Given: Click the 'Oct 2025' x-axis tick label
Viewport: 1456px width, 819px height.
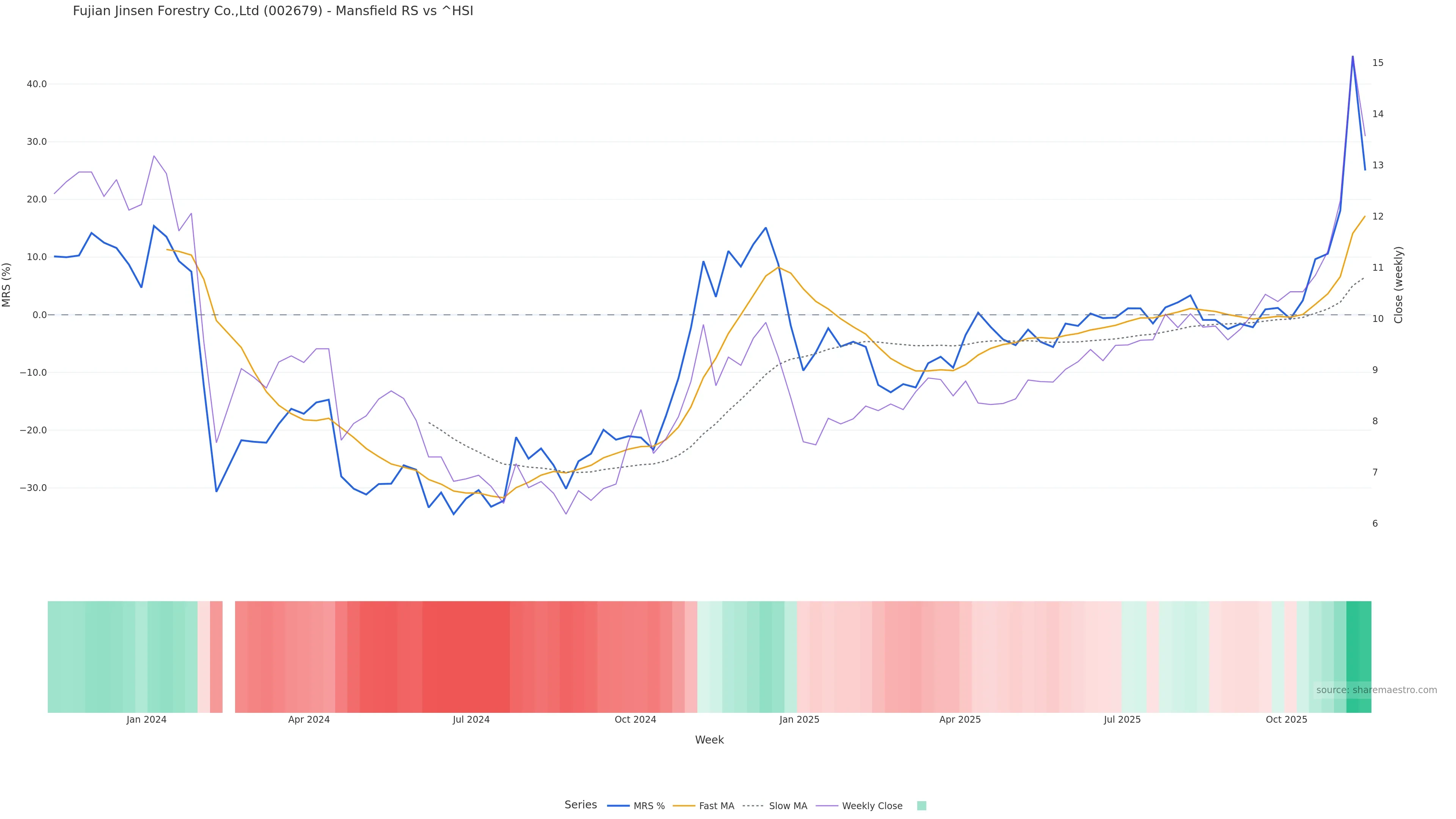Looking at the screenshot, I should point(1287,720).
